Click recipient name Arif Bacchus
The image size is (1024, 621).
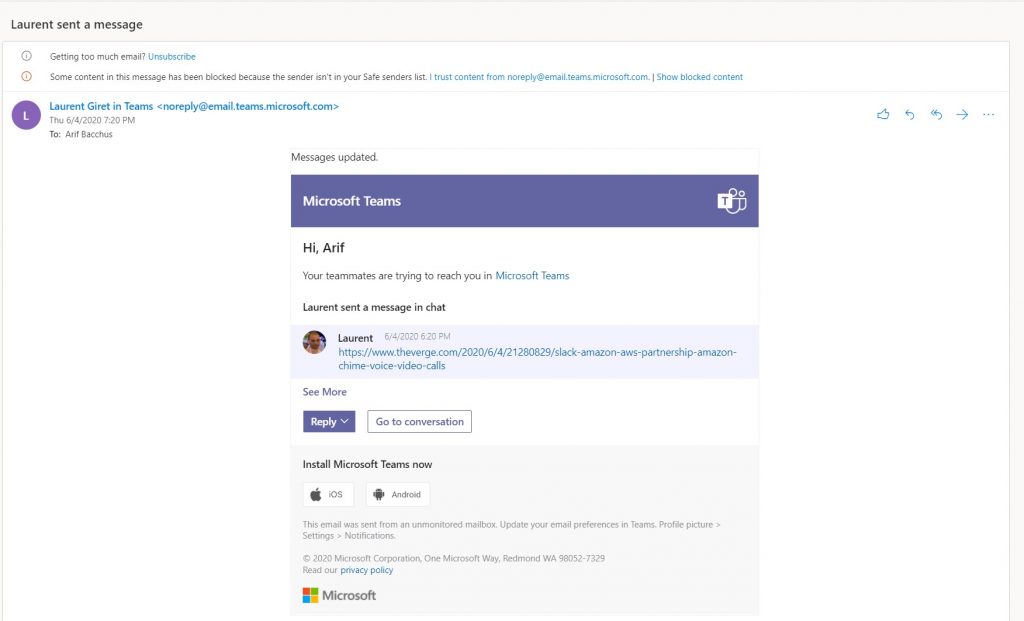point(89,135)
